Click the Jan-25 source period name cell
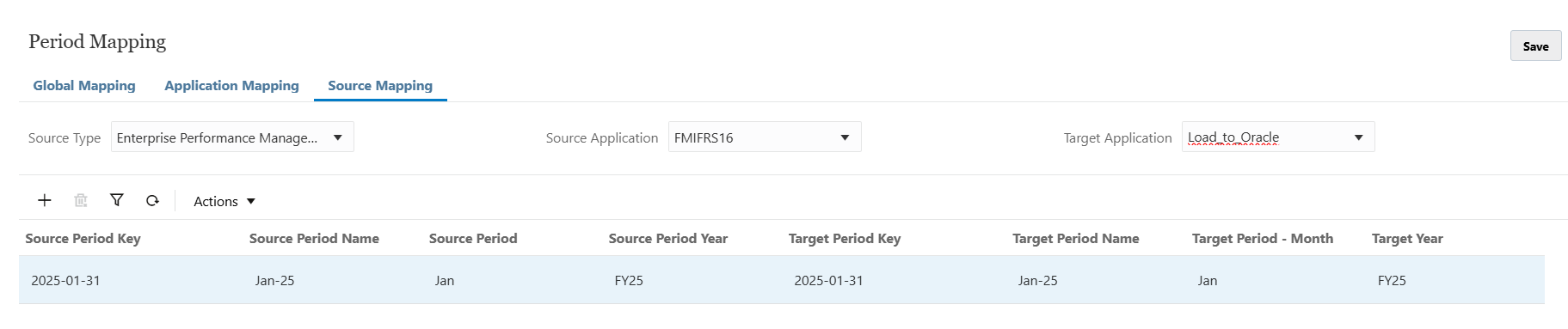The height and width of the screenshot is (329, 1568). pos(274,280)
